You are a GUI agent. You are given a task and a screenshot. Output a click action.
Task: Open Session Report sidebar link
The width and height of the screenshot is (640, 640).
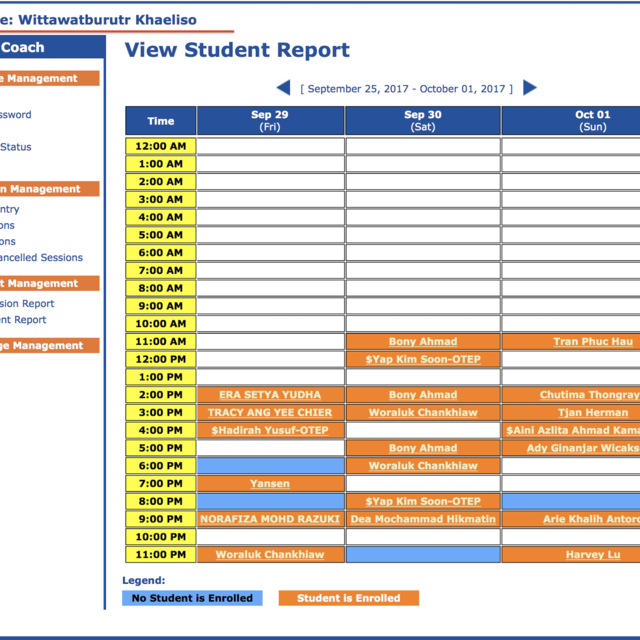27,304
